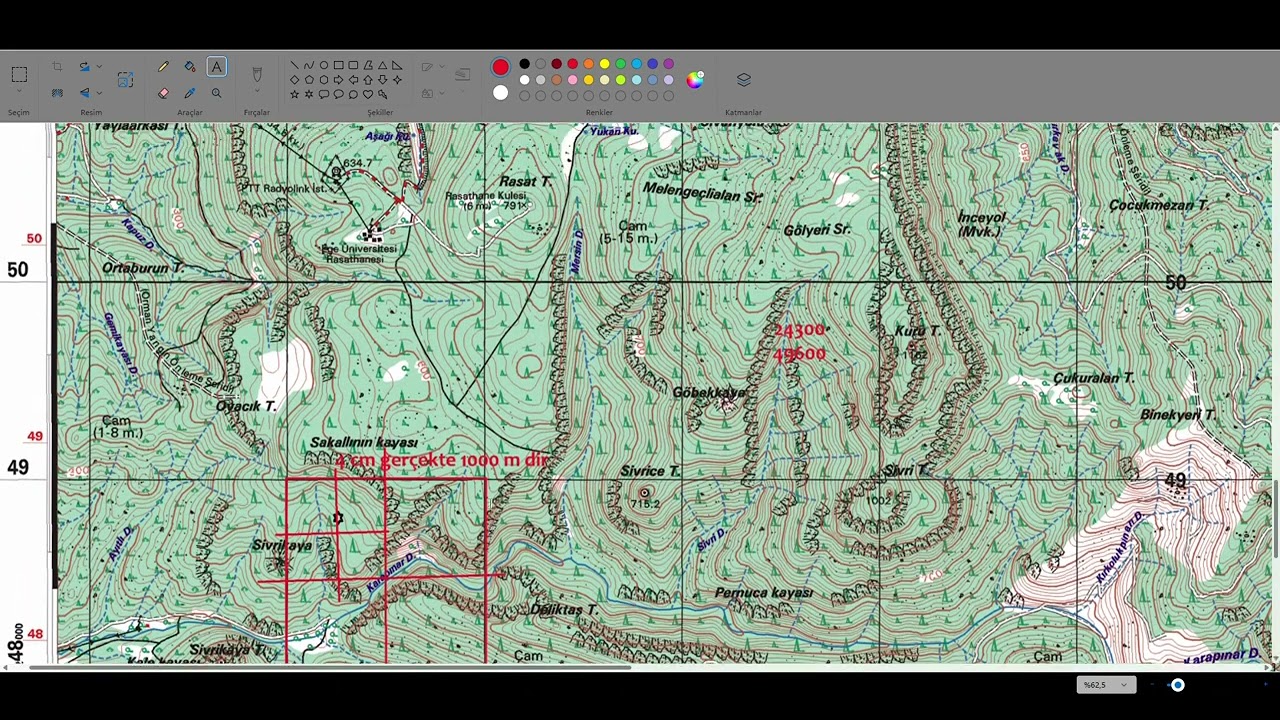The height and width of the screenshot is (720, 1280).
Task: Pick the Rounded rectangle shape
Action: (x=353, y=65)
